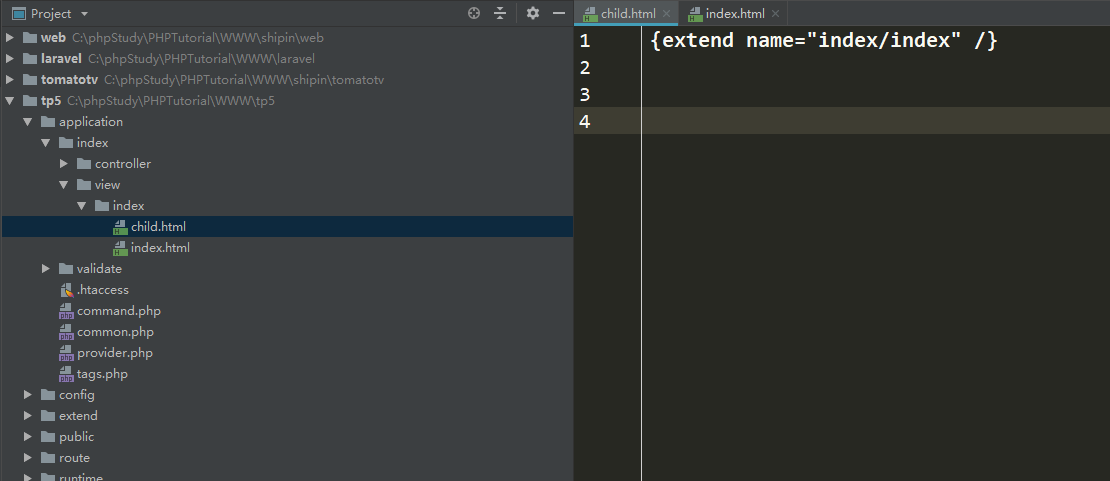This screenshot has height=481, width=1110.
Task: Click the validate folder icon
Action: (66, 268)
